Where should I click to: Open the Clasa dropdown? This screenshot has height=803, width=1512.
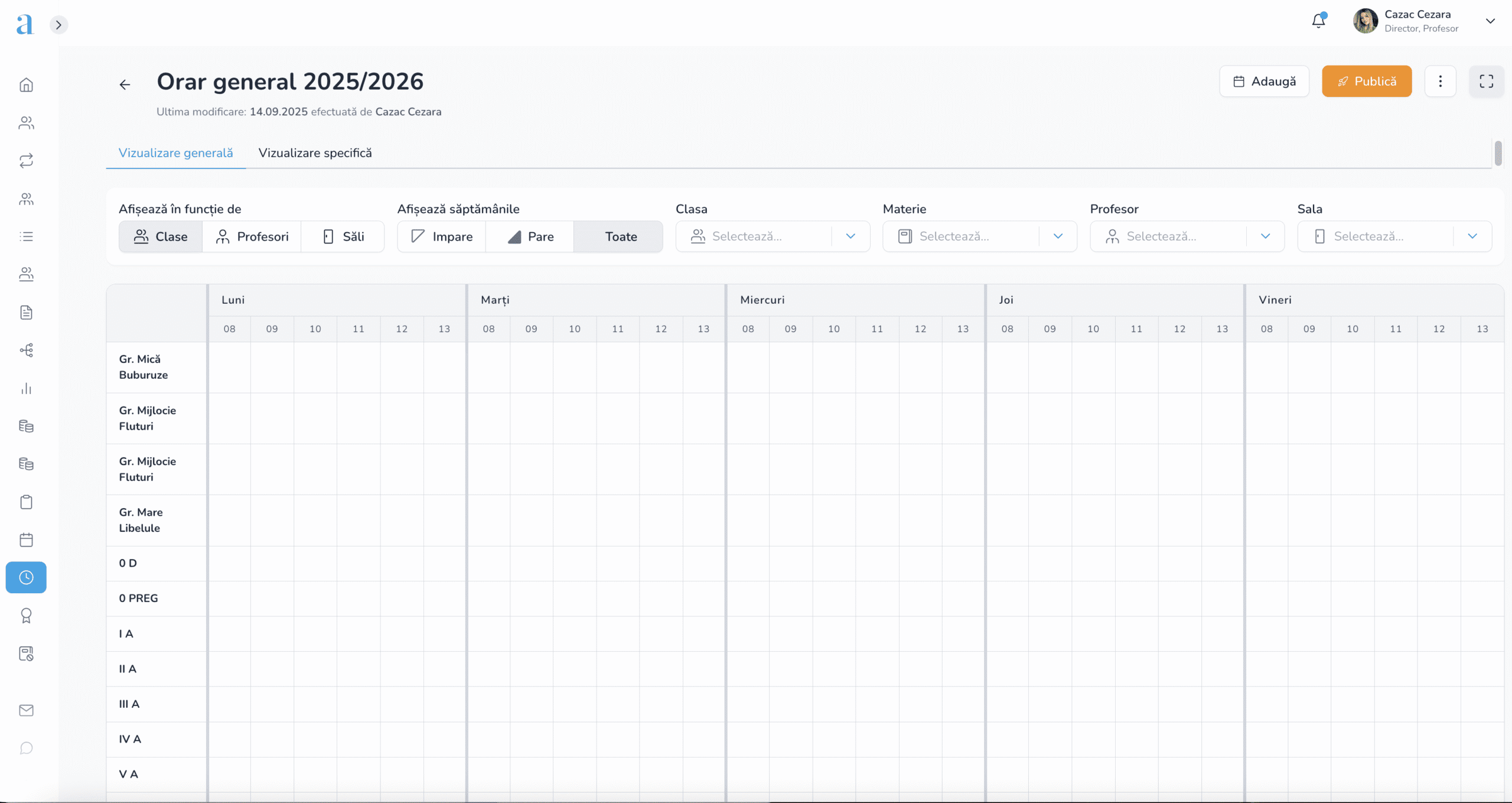[772, 236]
